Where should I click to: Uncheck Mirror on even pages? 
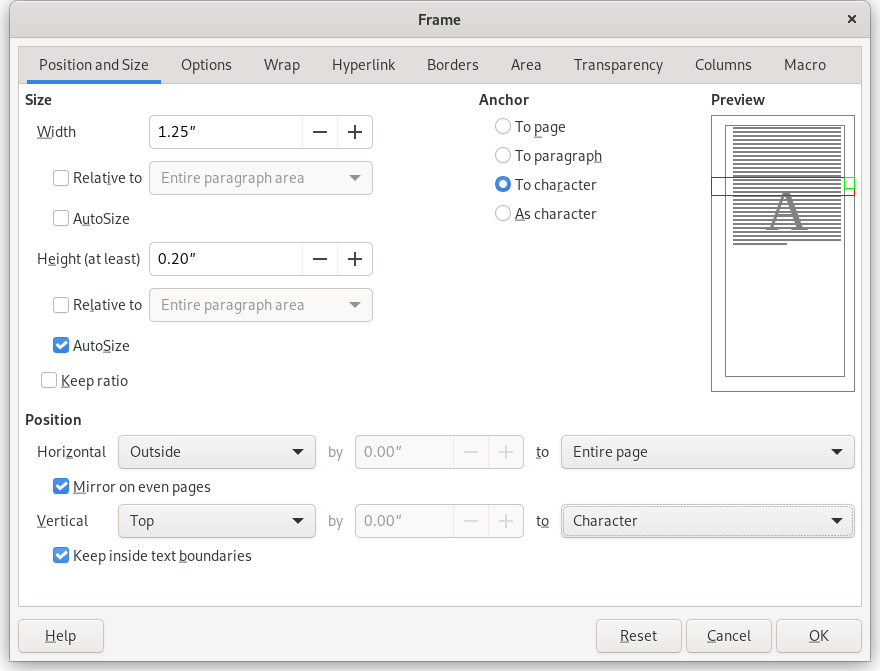point(61,487)
